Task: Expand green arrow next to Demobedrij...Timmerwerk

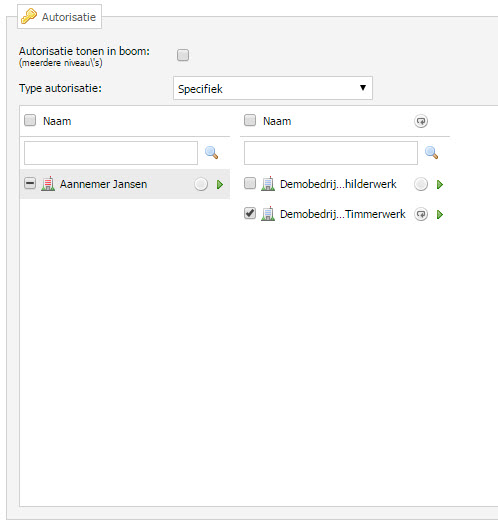Action: (x=440, y=214)
